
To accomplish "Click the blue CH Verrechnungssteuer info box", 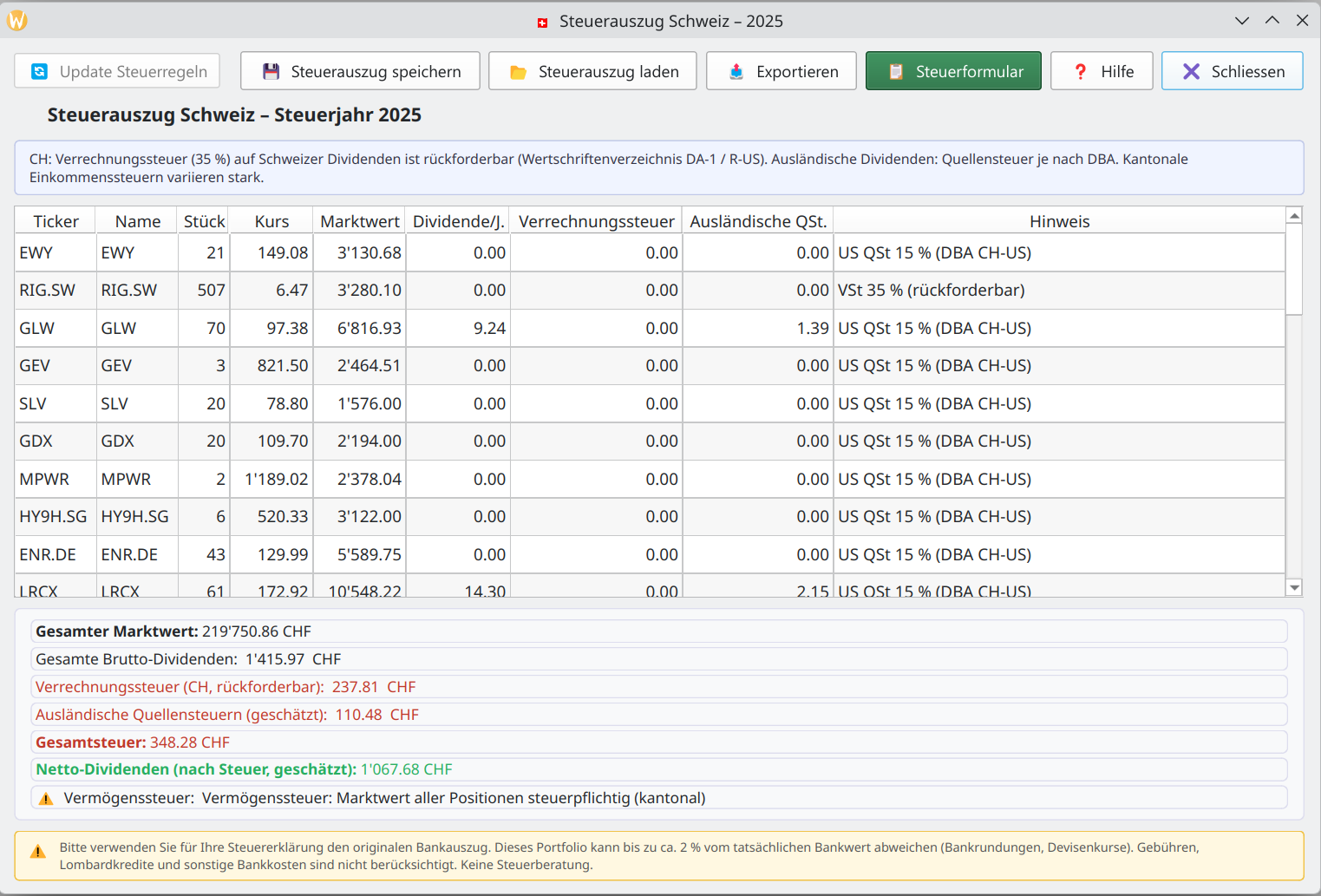I will [x=659, y=167].
